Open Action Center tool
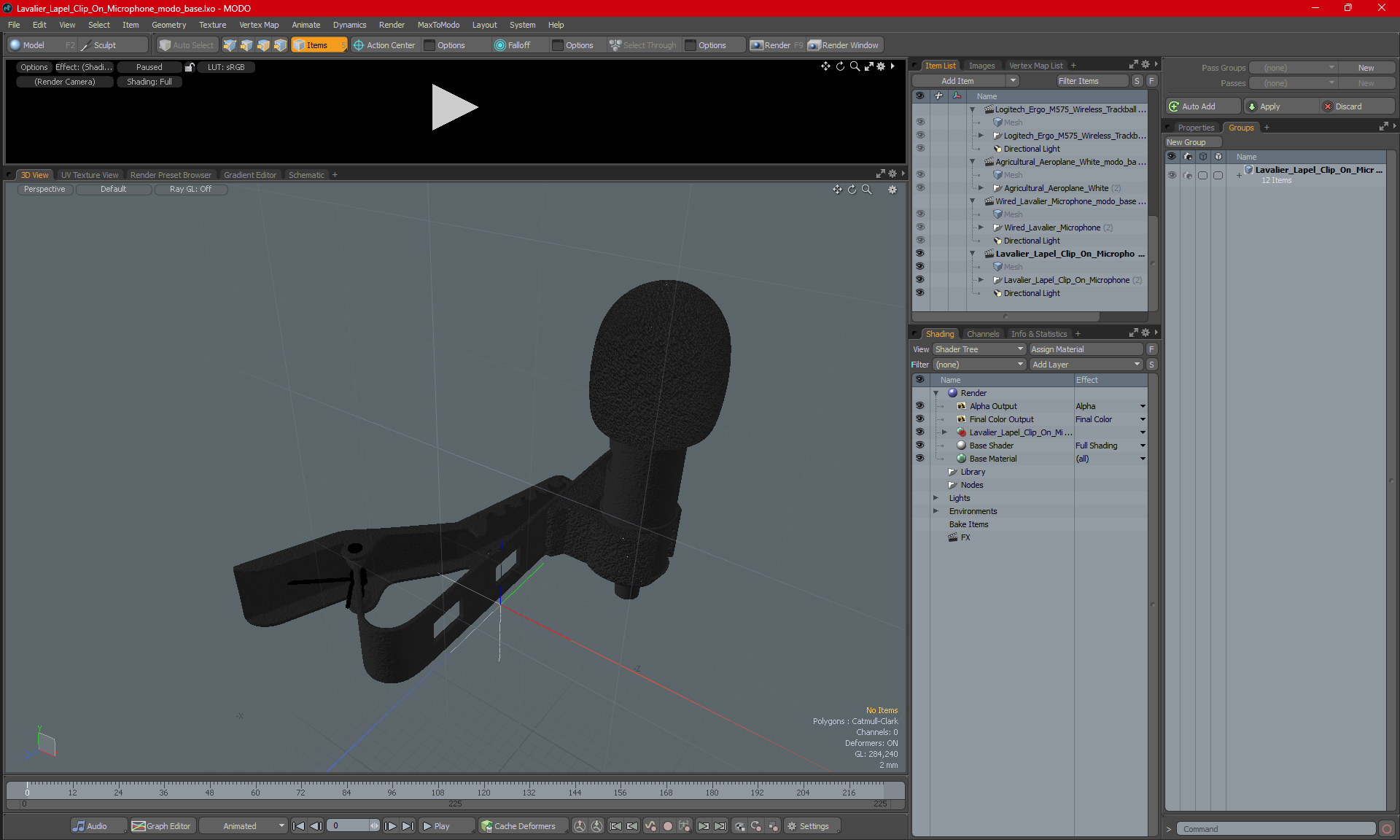This screenshot has height=840, width=1400. tap(384, 45)
